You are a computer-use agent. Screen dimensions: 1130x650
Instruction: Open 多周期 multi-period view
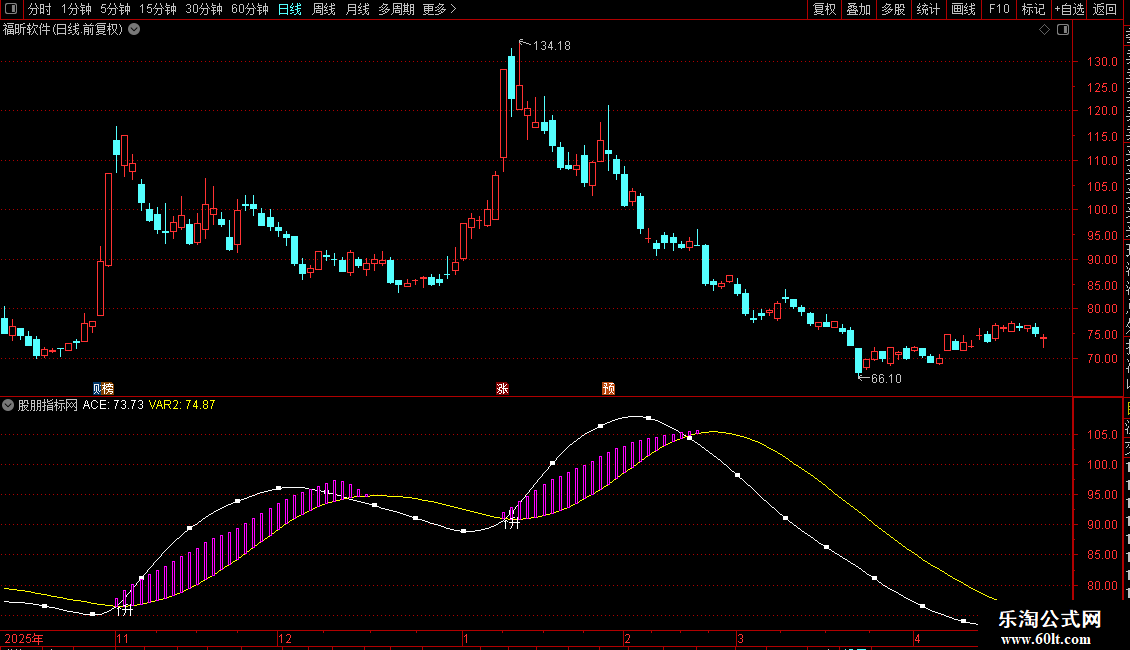click(x=396, y=9)
